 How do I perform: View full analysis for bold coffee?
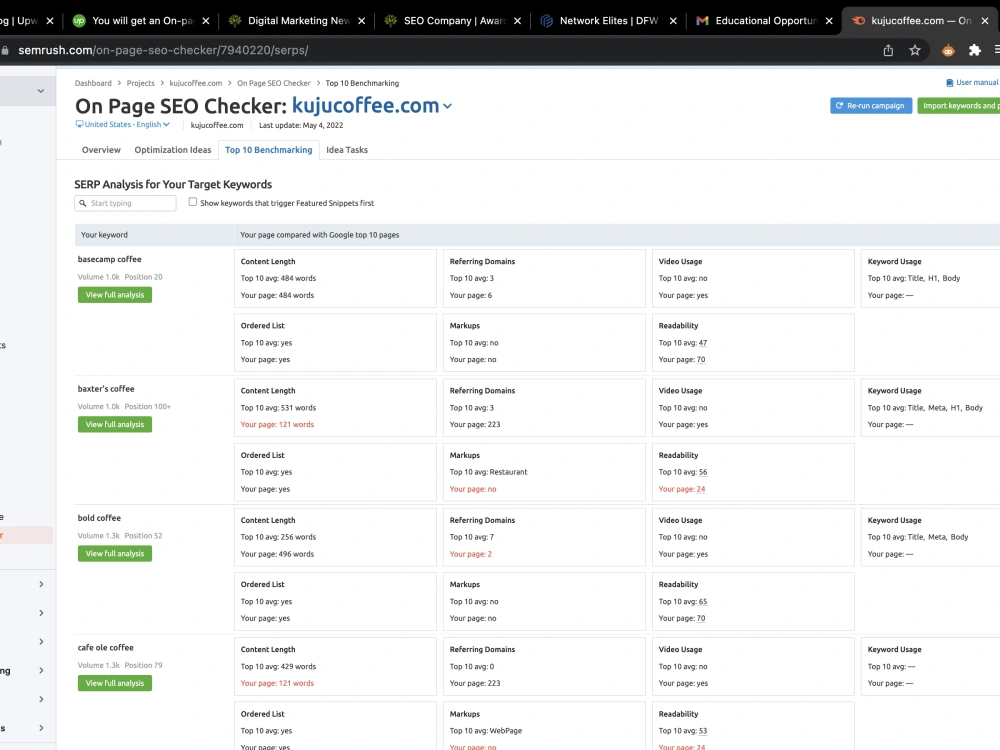click(x=115, y=554)
